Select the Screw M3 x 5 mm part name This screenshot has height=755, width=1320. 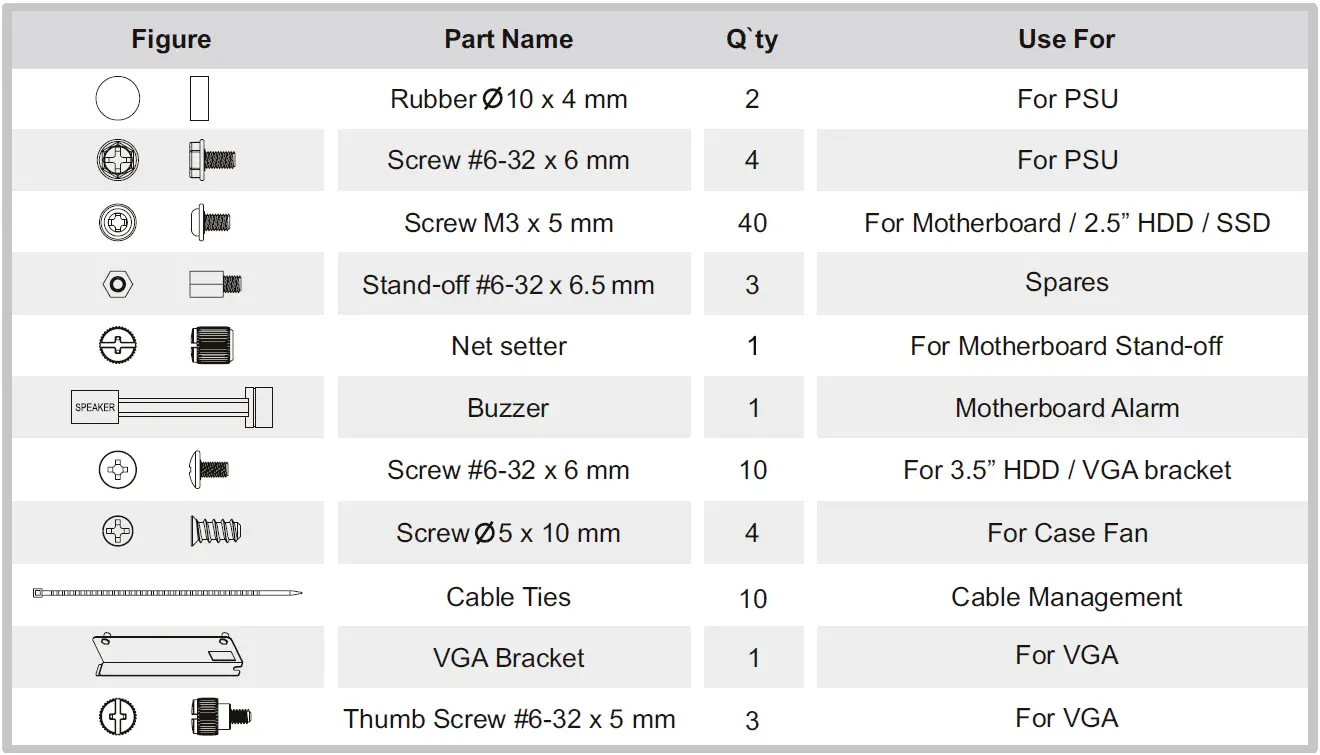tap(508, 223)
